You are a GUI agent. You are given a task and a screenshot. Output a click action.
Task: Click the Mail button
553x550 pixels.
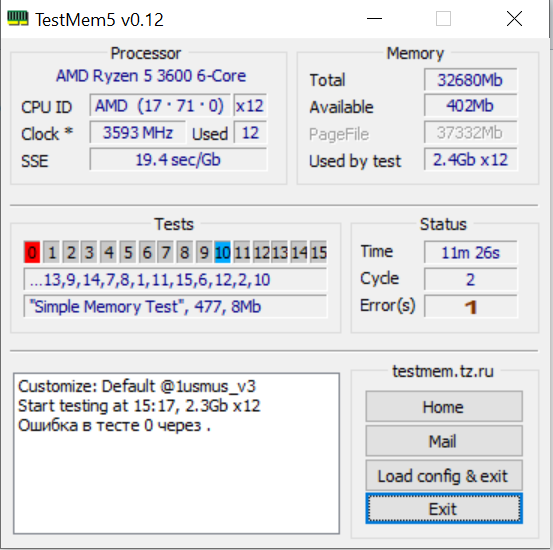tap(444, 441)
